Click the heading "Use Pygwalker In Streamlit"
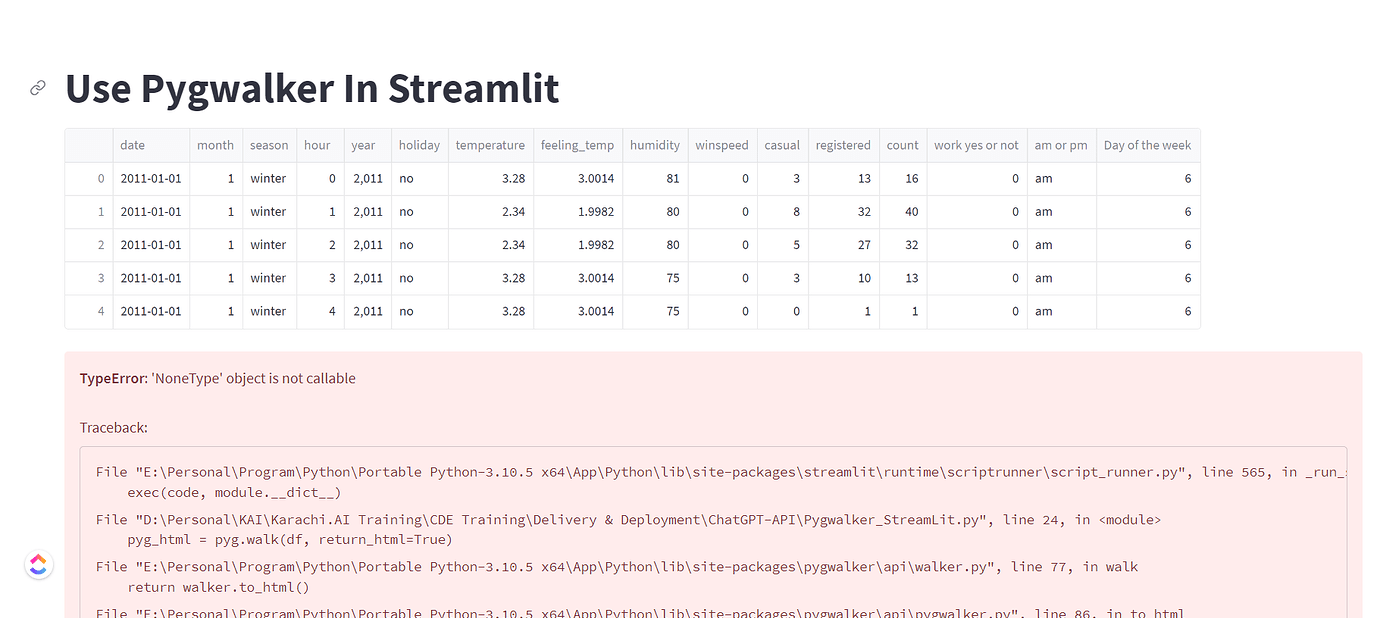1380x618 pixels. (x=311, y=88)
